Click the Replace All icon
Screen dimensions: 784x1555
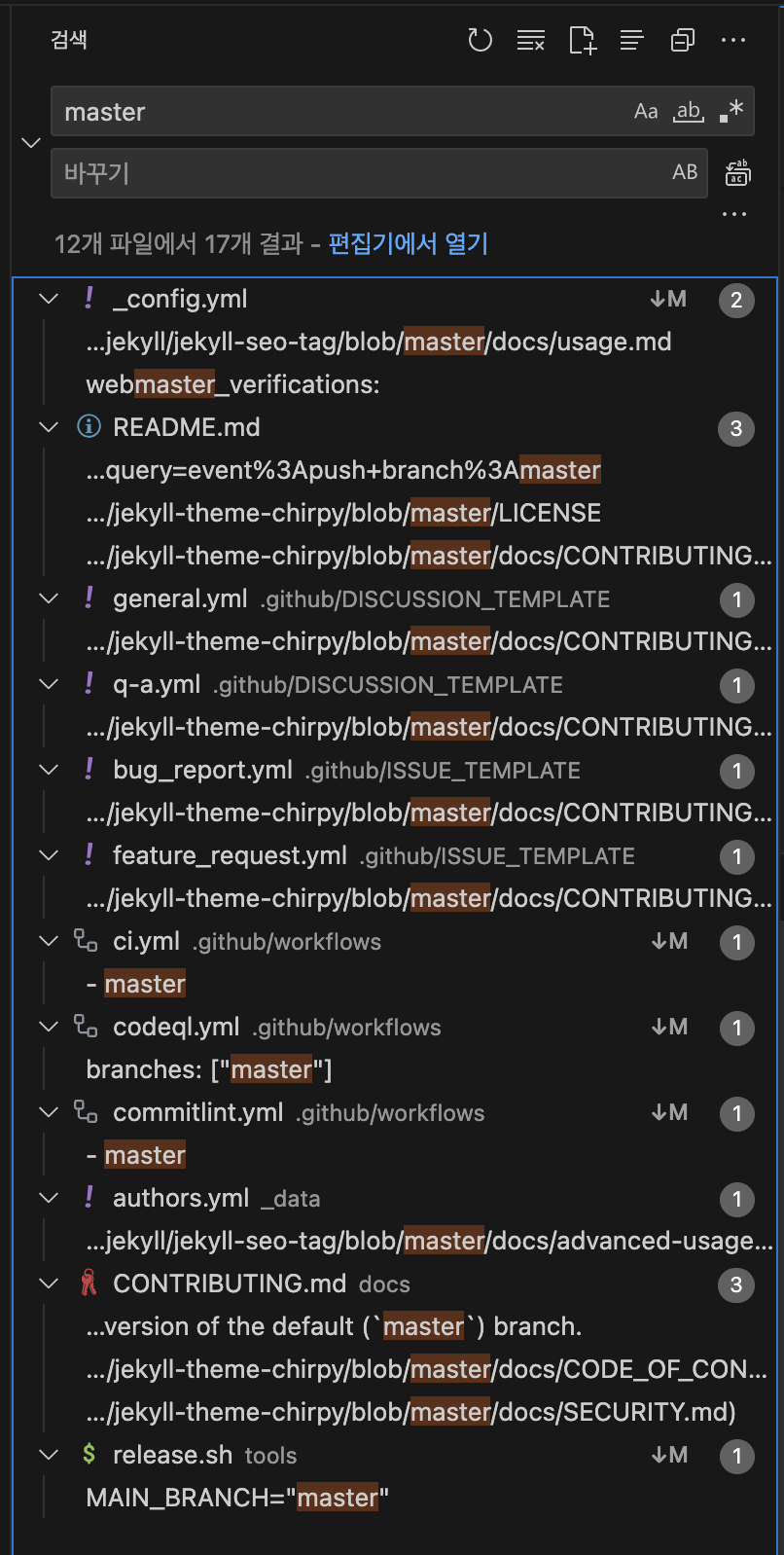click(737, 173)
